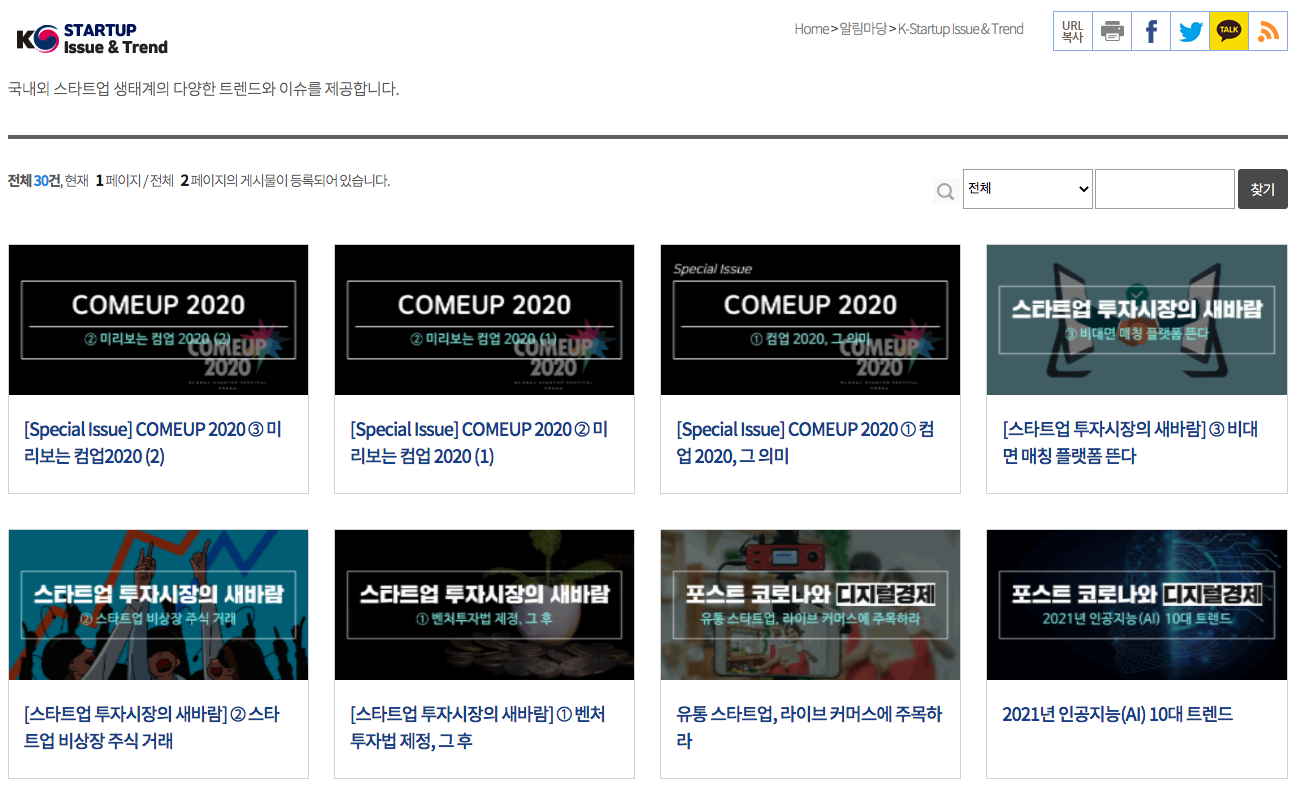Image resolution: width=1298 pixels, height=788 pixels.
Task: Open thumbnail for 비대면 매칭 플랫폼 뜬다
Action: coord(1137,320)
